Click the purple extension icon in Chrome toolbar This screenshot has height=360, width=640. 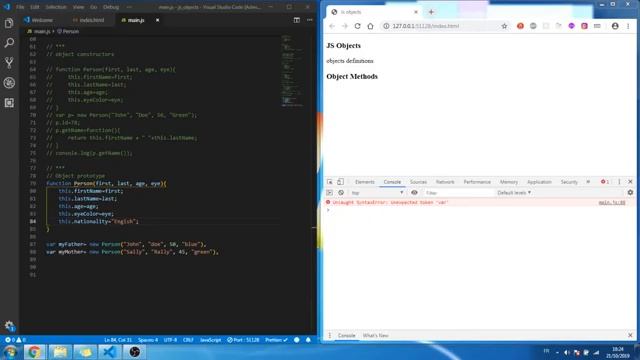click(x=571, y=26)
